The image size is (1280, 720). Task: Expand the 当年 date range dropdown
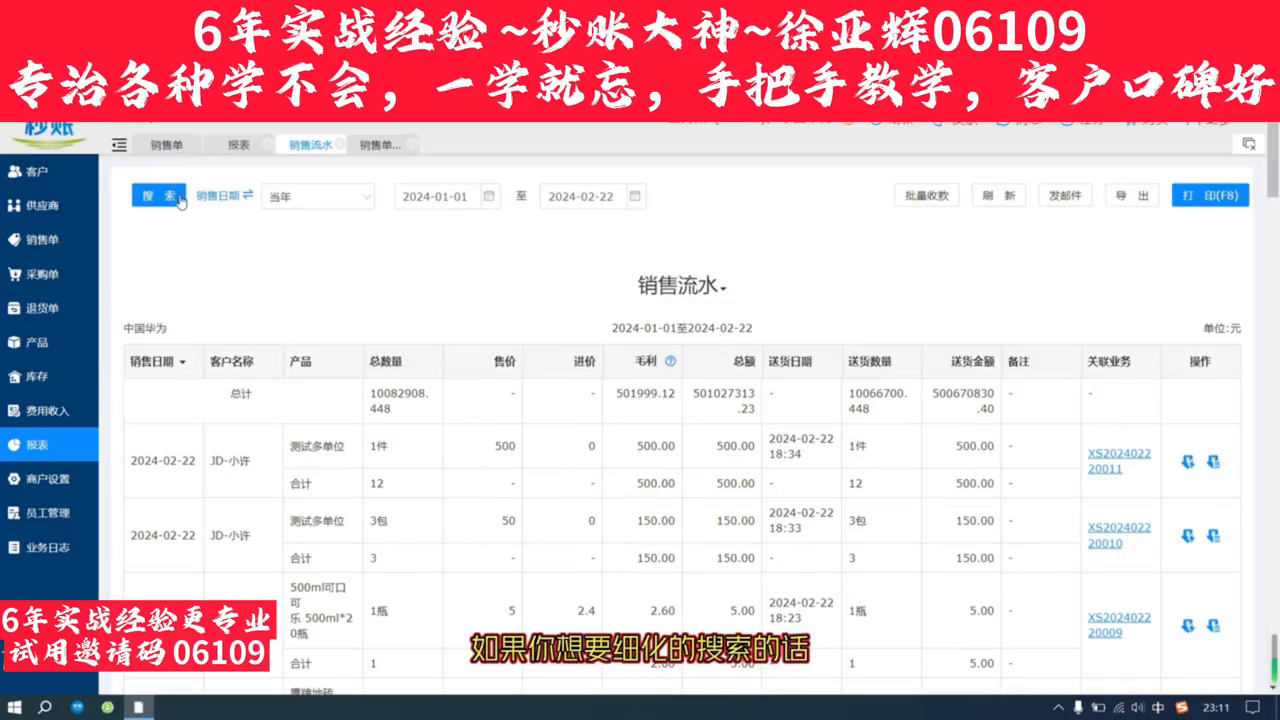318,197
